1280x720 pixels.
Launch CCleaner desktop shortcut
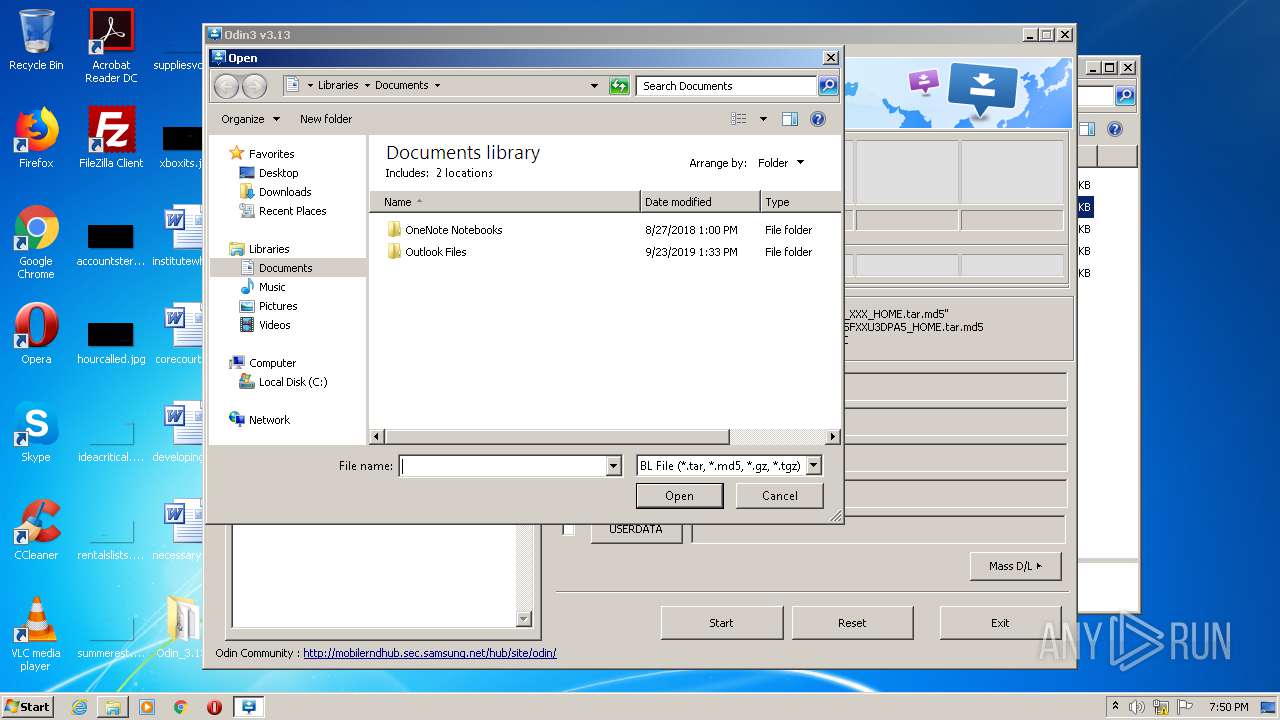[36, 530]
